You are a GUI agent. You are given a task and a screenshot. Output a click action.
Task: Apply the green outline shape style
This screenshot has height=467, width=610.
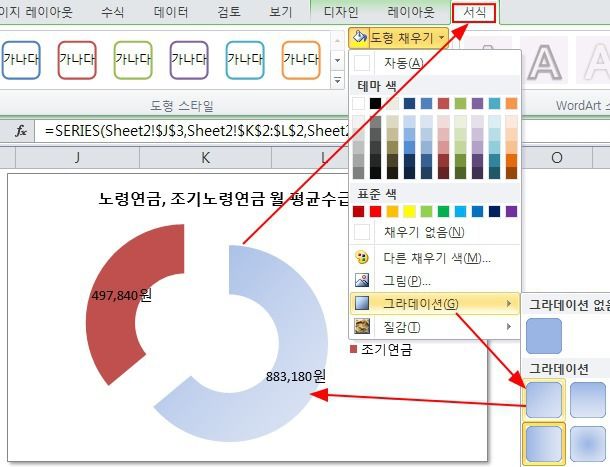pos(133,60)
